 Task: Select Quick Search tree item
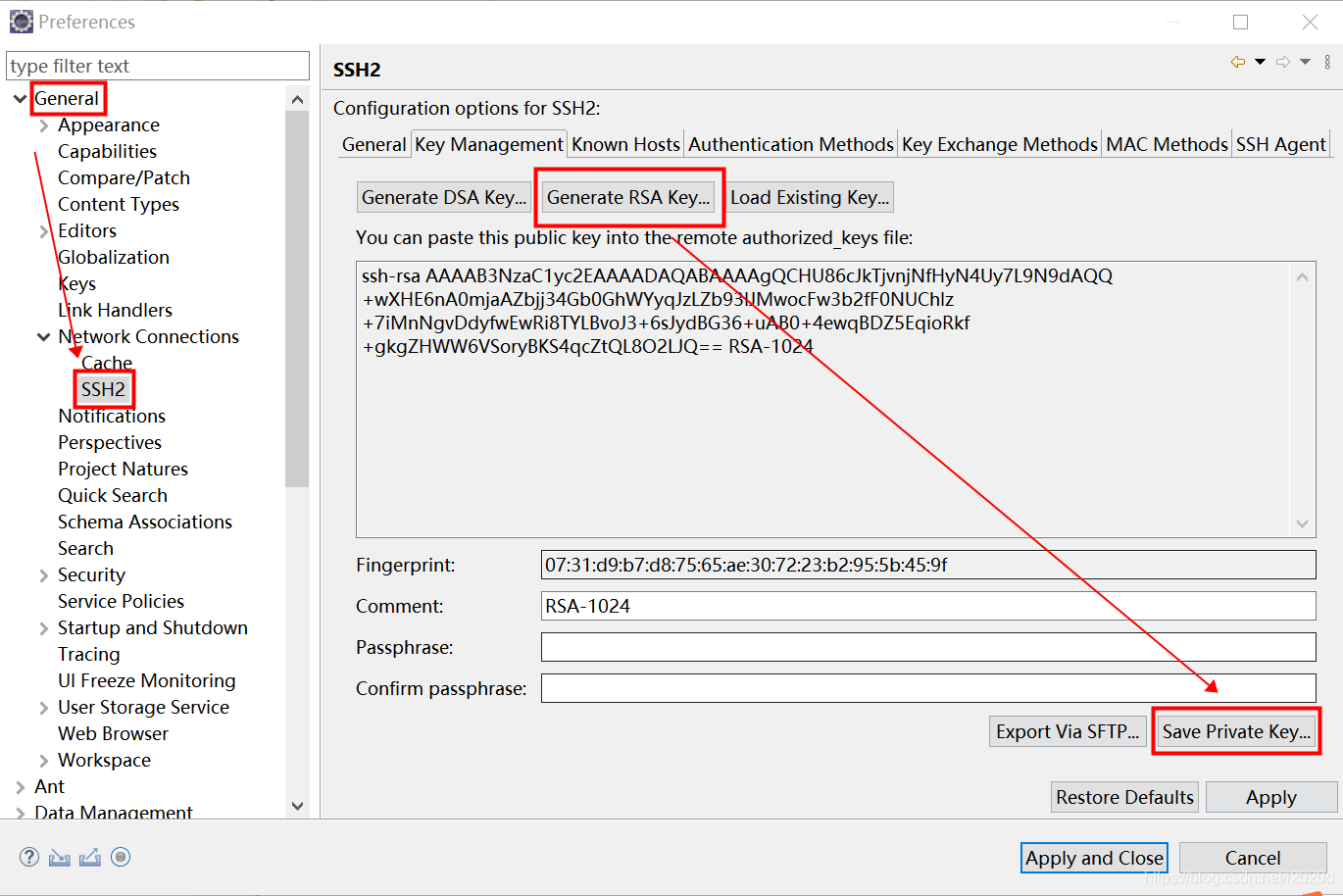coord(113,495)
